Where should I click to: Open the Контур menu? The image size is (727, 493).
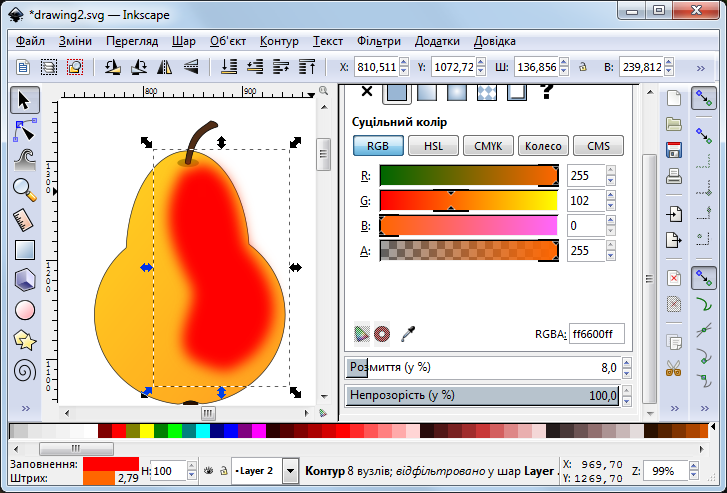coord(279,41)
